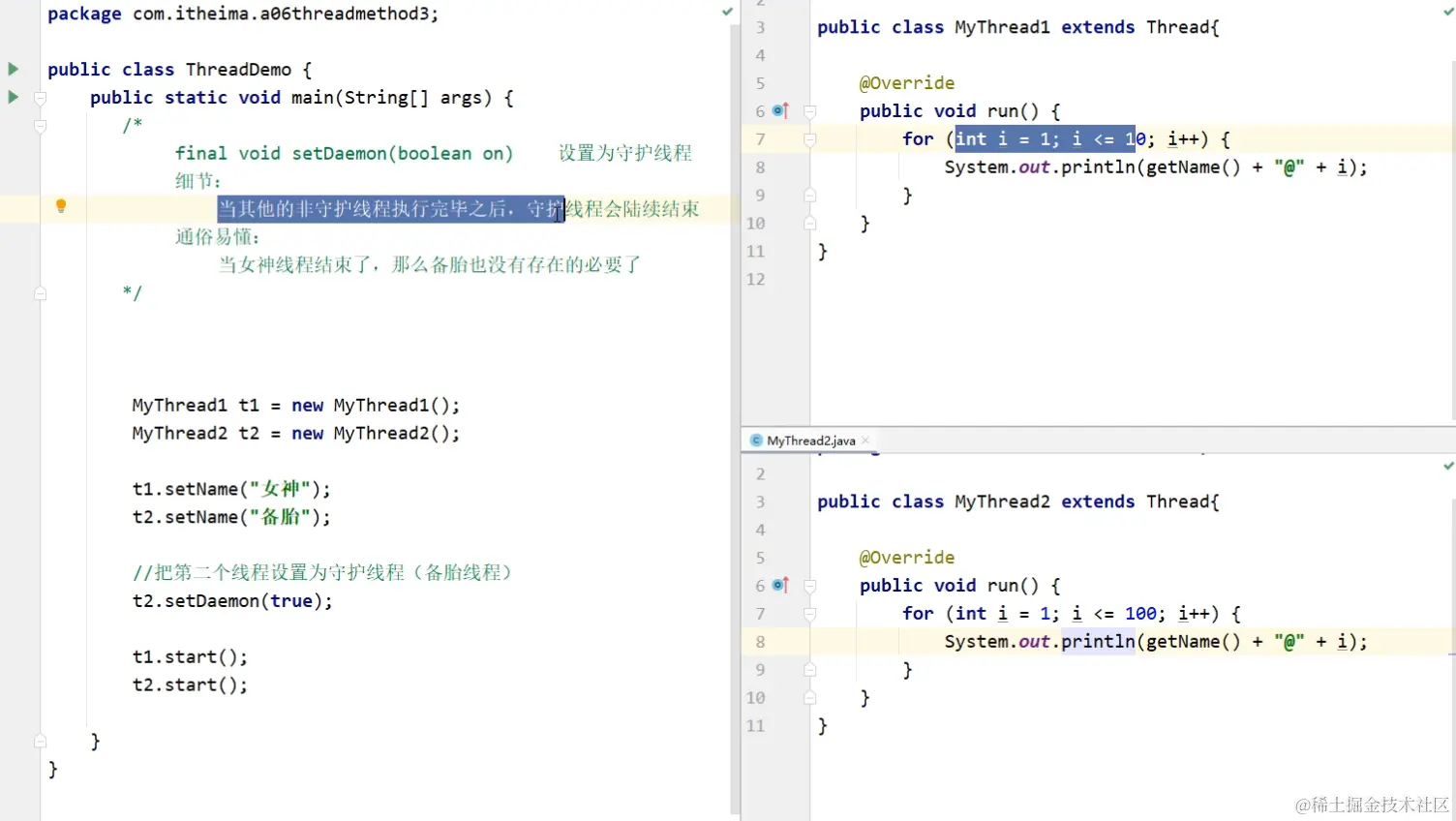The height and width of the screenshot is (821, 1456).
Task: Click fold end marker on MyThread1 line 9
Action: coord(810,196)
